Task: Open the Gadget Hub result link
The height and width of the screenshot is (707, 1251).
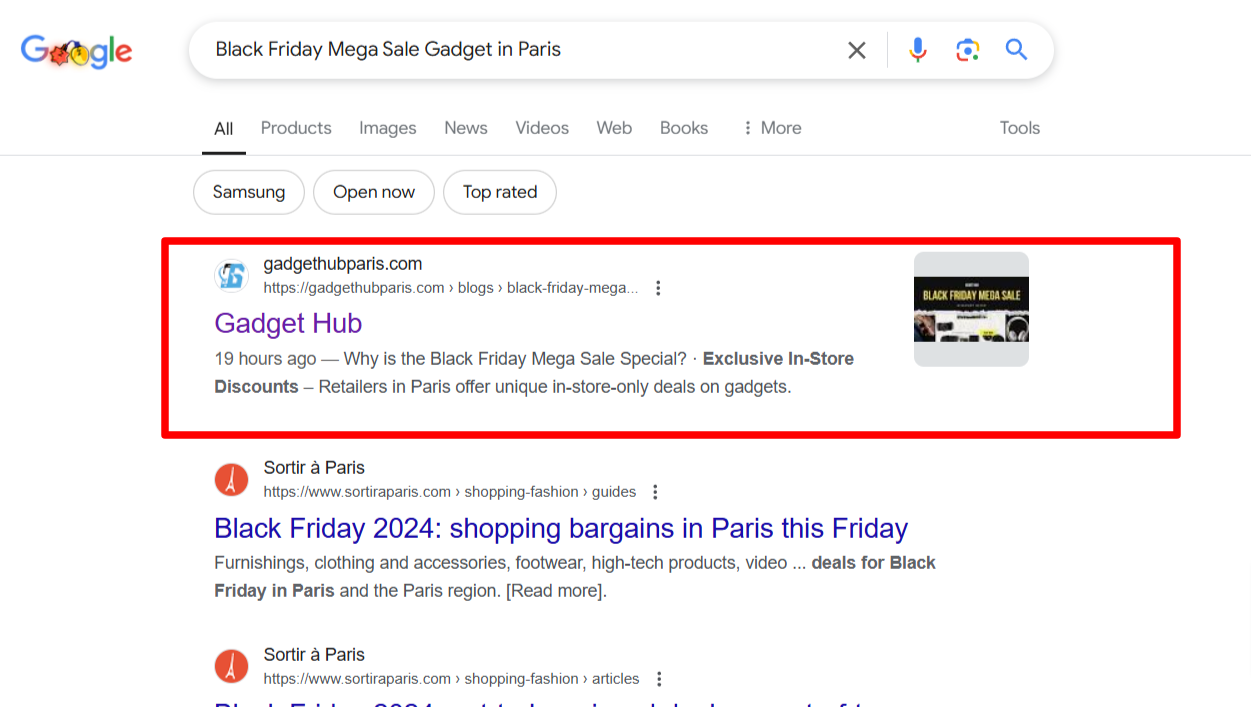Action: [x=288, y=323]
